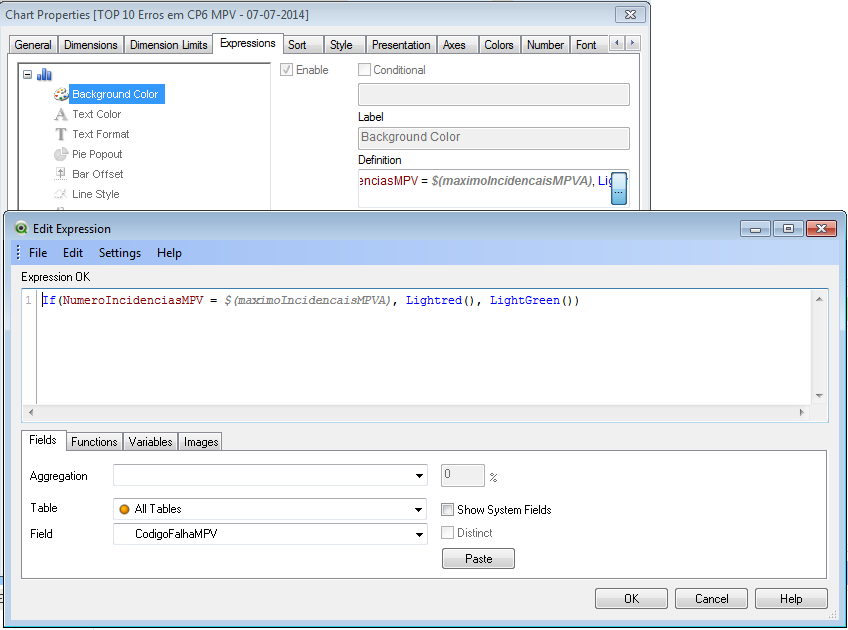Viewport: 848px width, 630px height.
Task: Click the Text Format T icon
Action: click(61, 134)
